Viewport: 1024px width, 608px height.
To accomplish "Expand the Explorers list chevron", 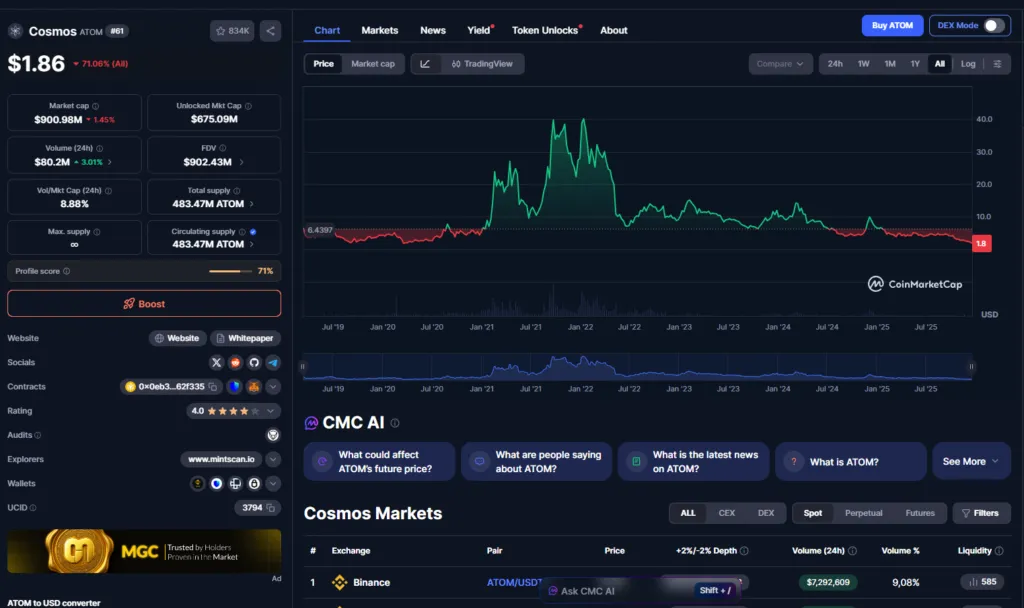I will point(273,459).
